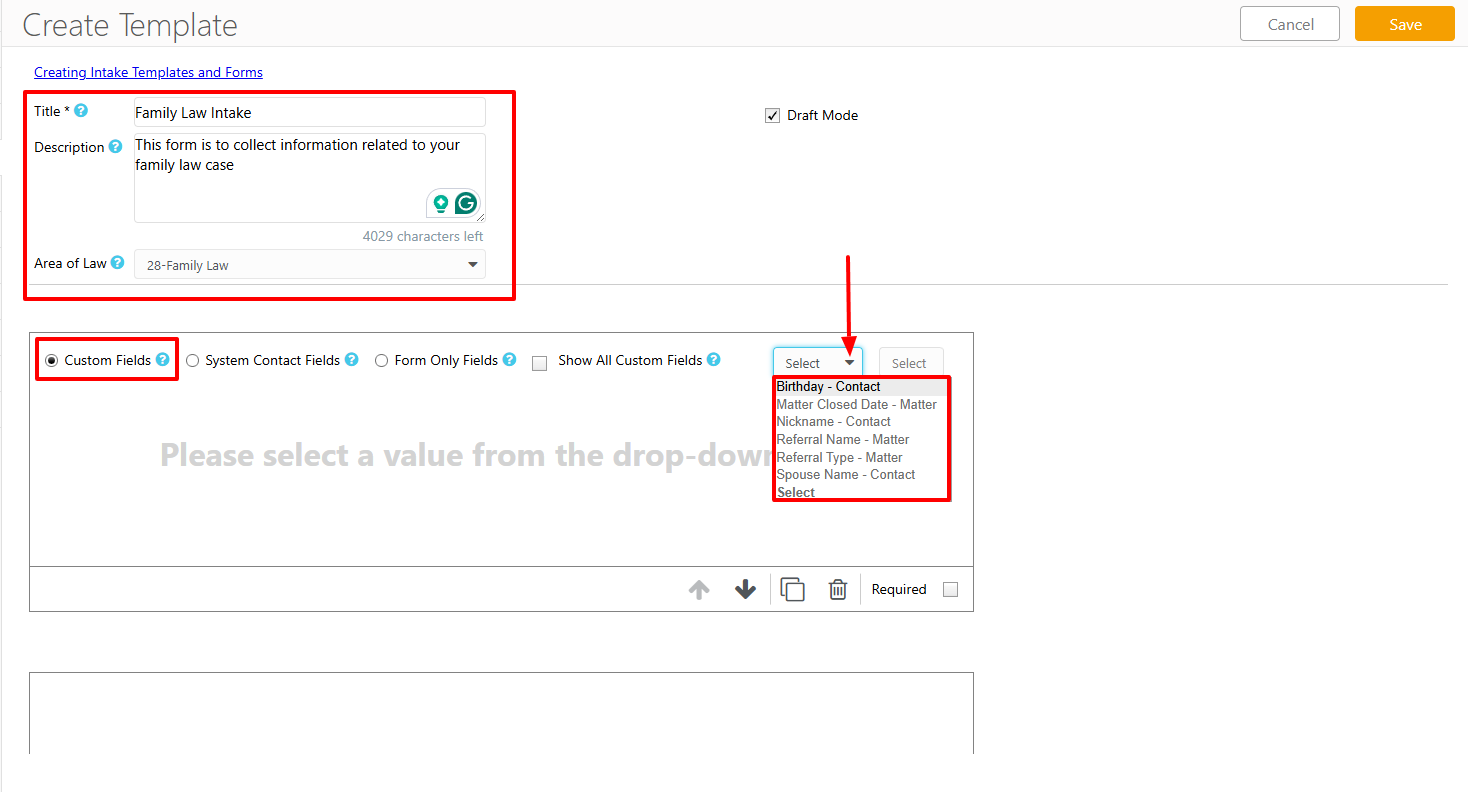Enable the Required checkbox

click(949, 589)
